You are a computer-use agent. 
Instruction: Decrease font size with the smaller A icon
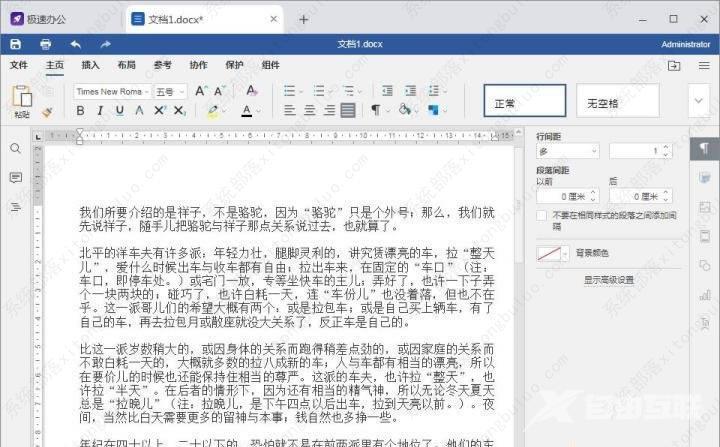(219, 91)
